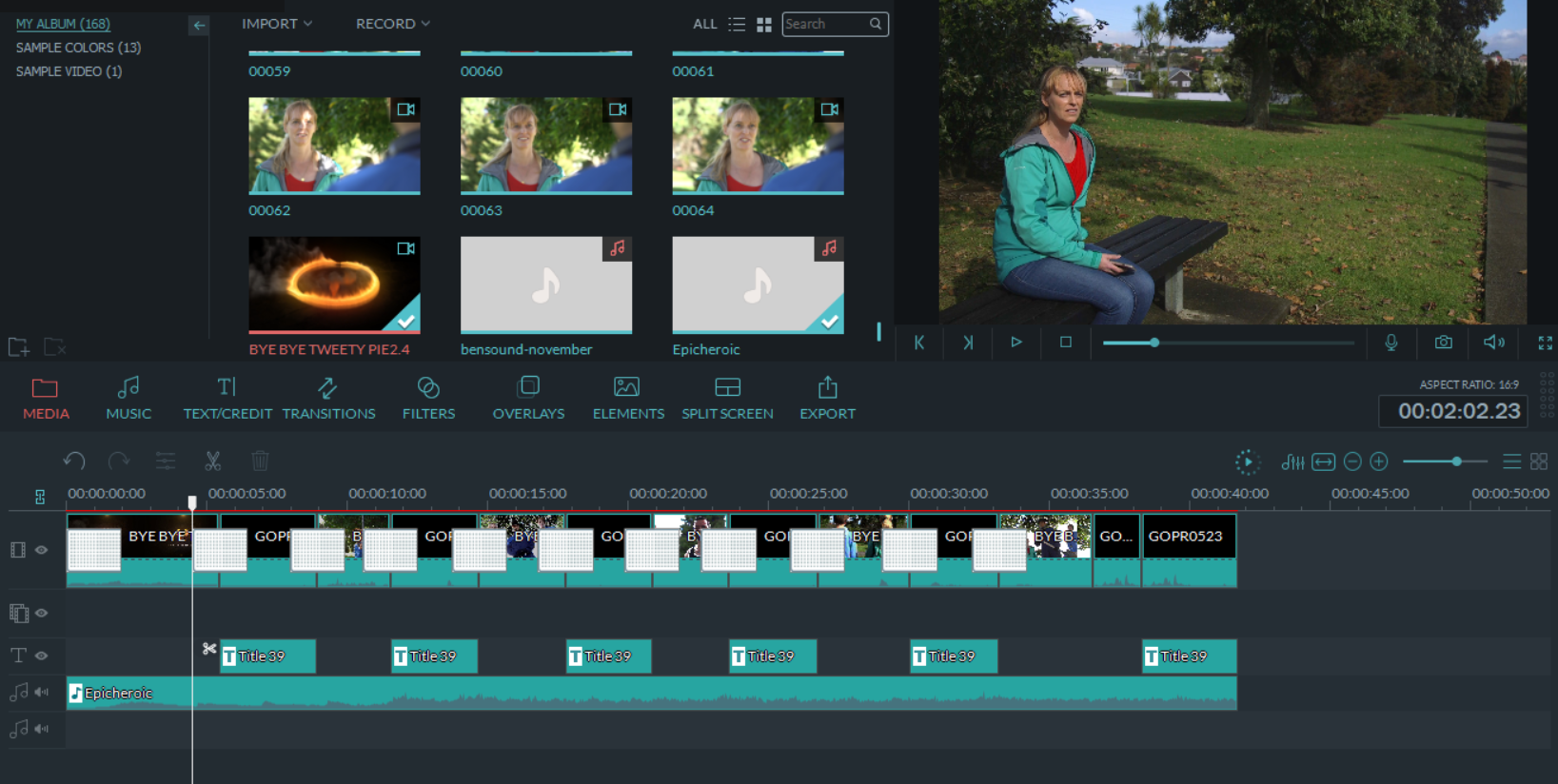
Task: Switch media library to grid view
Action: 763,25
